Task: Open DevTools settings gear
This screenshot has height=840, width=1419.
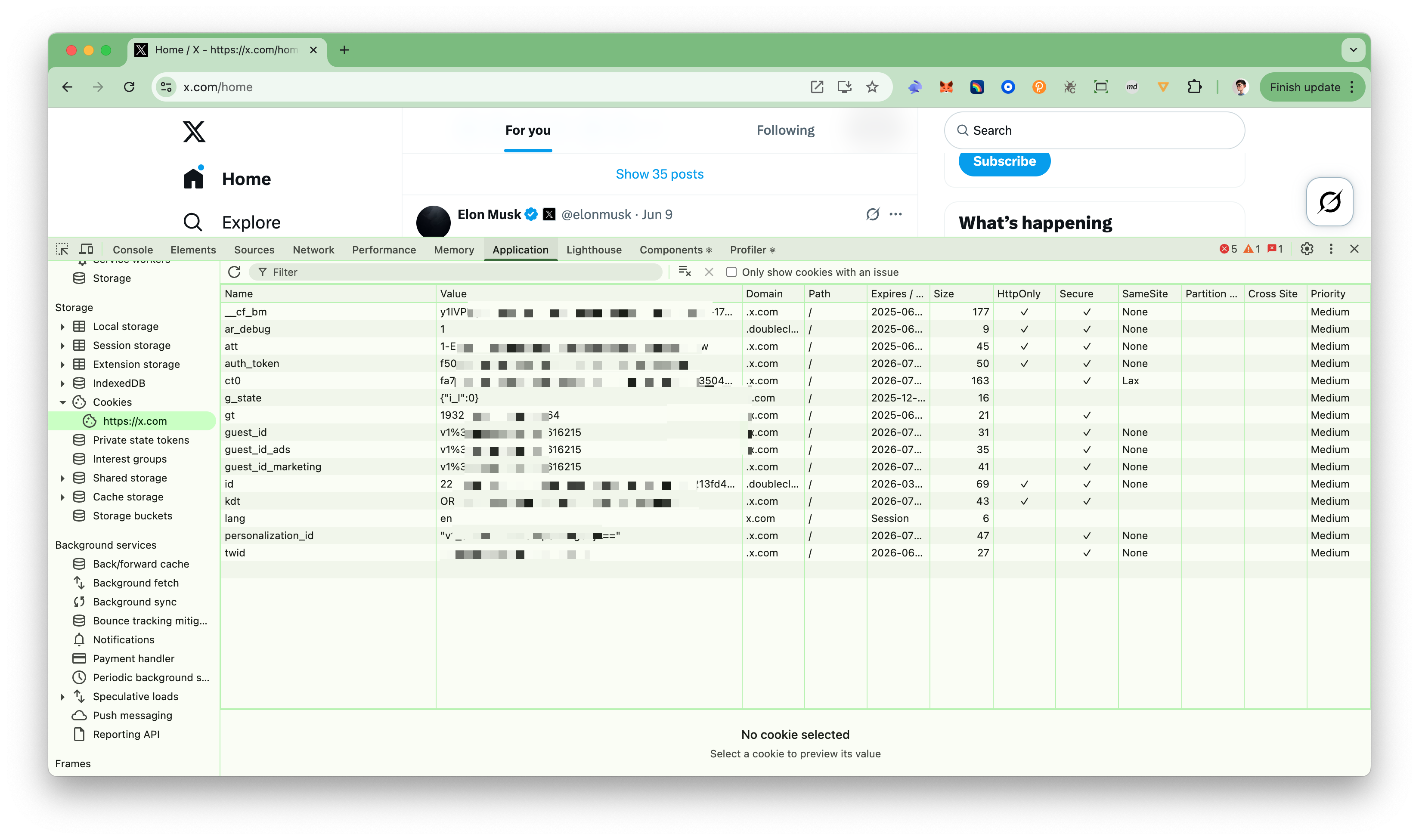Action: [1306, 249]
